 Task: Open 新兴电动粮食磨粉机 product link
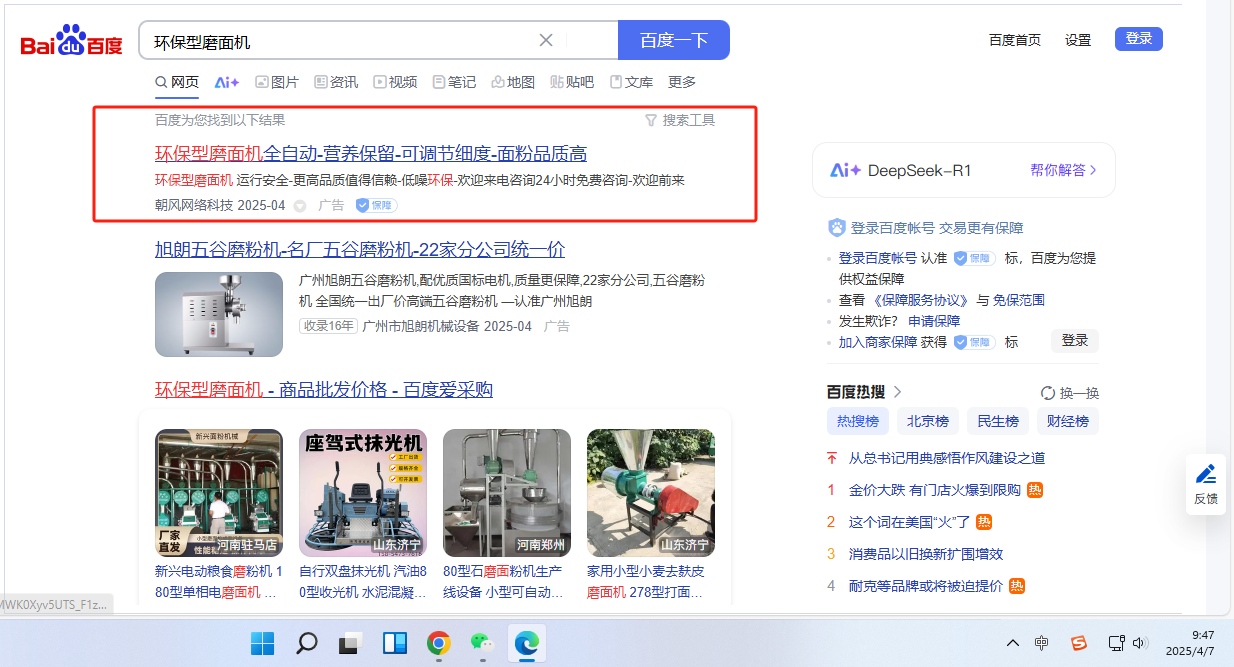(x=219, y=582)
